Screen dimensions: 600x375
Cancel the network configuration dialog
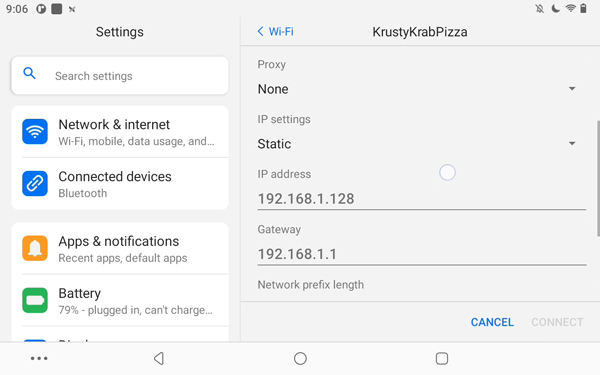point(492,322)
